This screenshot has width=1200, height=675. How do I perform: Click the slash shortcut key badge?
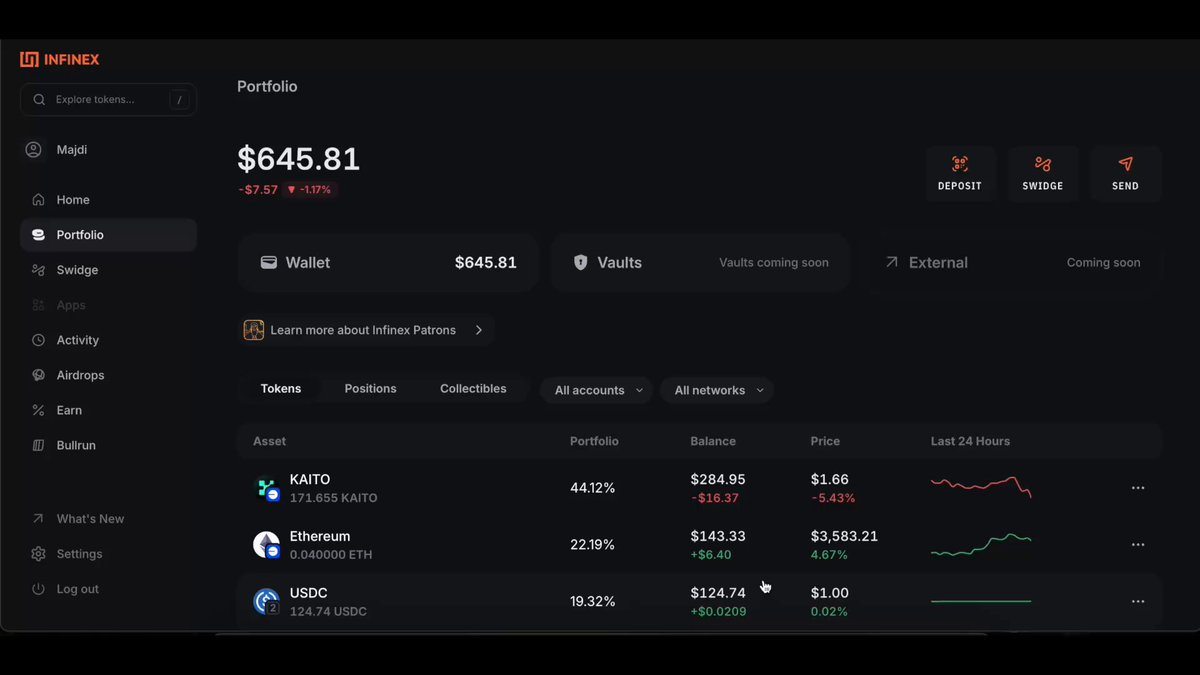179,100
